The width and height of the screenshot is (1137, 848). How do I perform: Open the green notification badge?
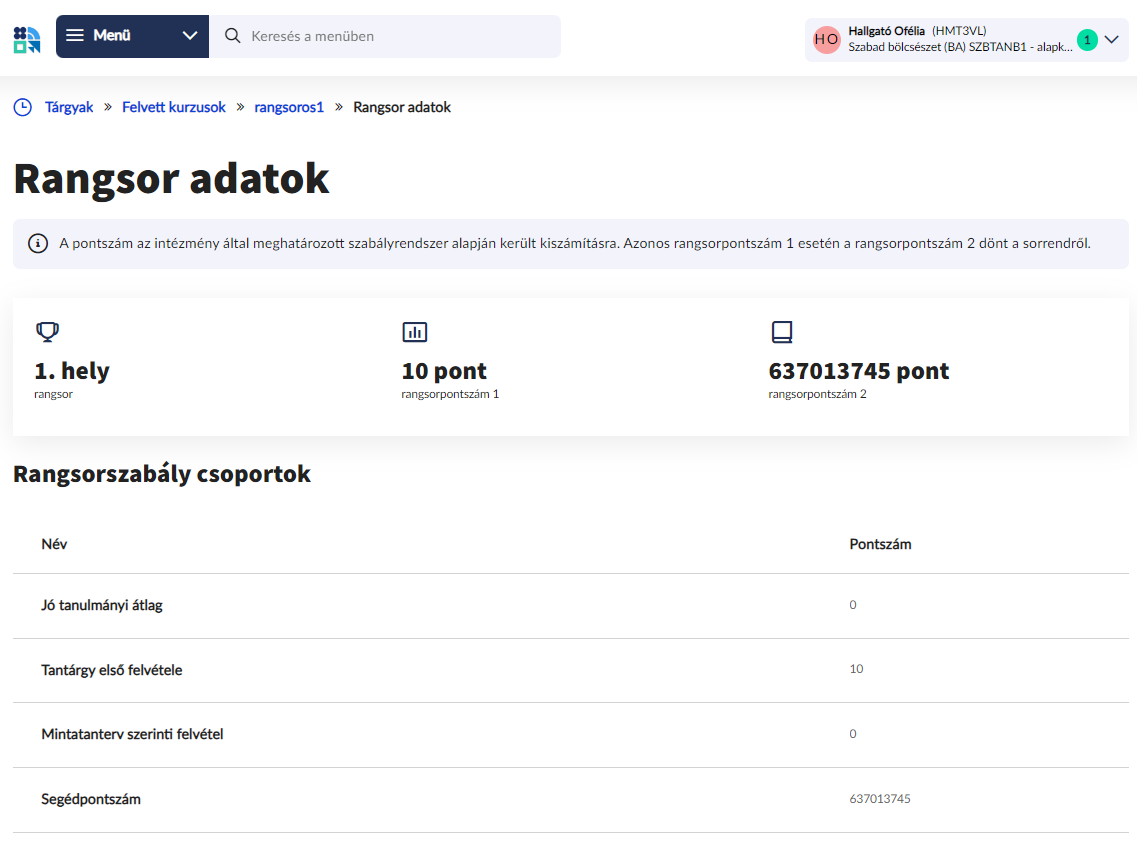(x=1087, y=39)
